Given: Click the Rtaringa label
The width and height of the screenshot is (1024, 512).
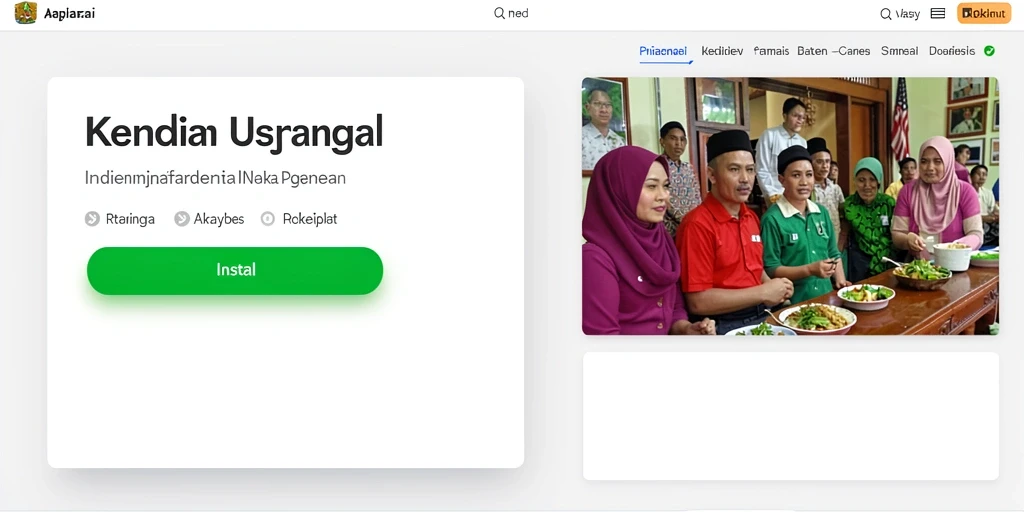Looking at the screenshot, I should pos(130,219).
